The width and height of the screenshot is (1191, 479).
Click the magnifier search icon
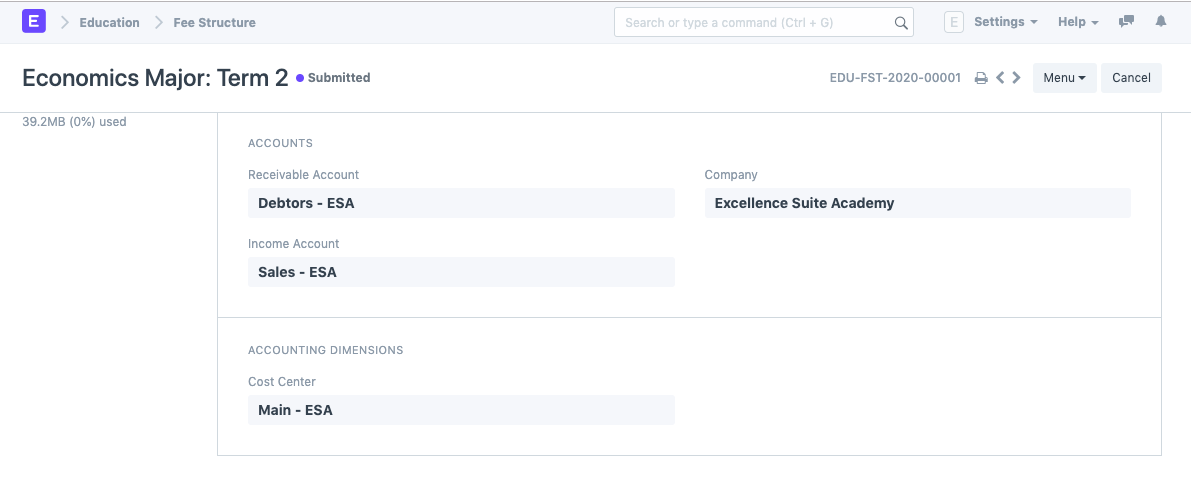click(x=900, y=22)
